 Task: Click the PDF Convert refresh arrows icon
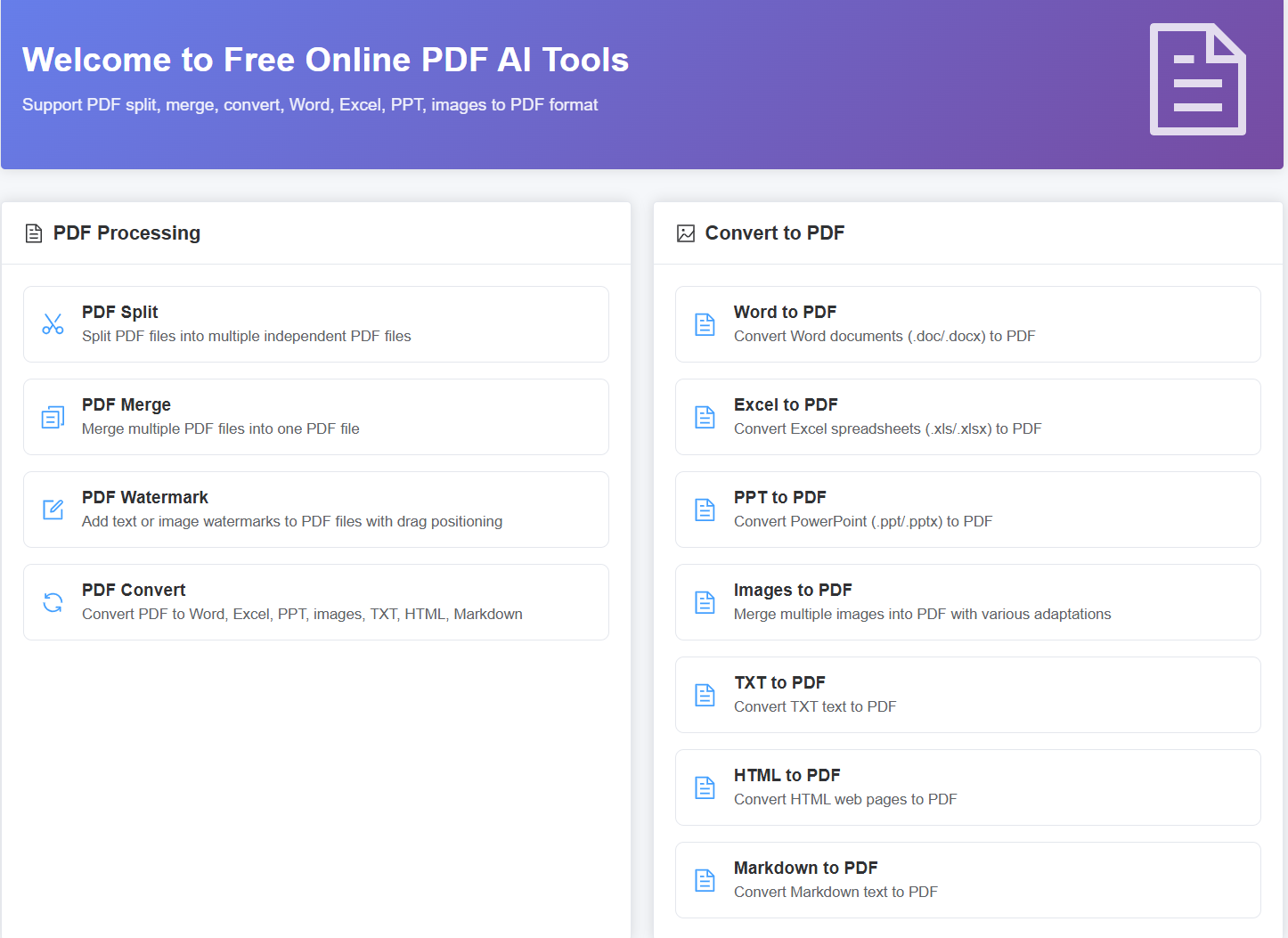[x=53, y=602]
